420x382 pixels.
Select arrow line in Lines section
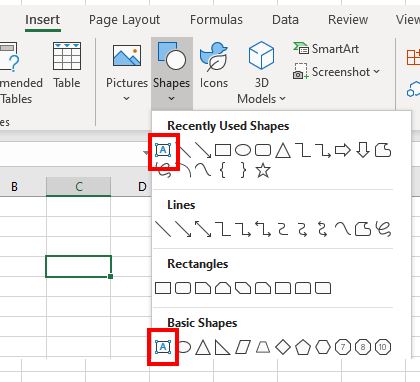183,229
